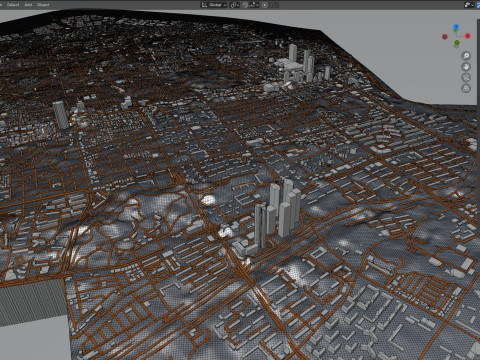This screenshot has height=360, width=480.
Task: Click the pan hand navigation icon
Action: click(466, 67)
